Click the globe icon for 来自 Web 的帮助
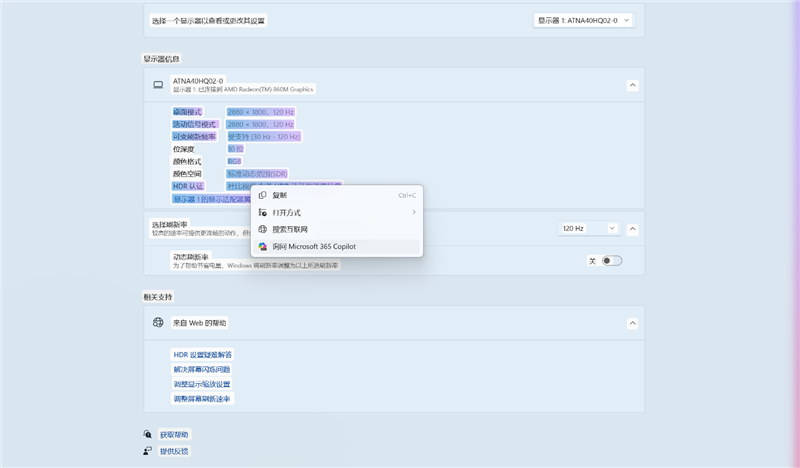The height and width of the screenshot is (468, 800). pyautogui.click(x=158, y=323)
